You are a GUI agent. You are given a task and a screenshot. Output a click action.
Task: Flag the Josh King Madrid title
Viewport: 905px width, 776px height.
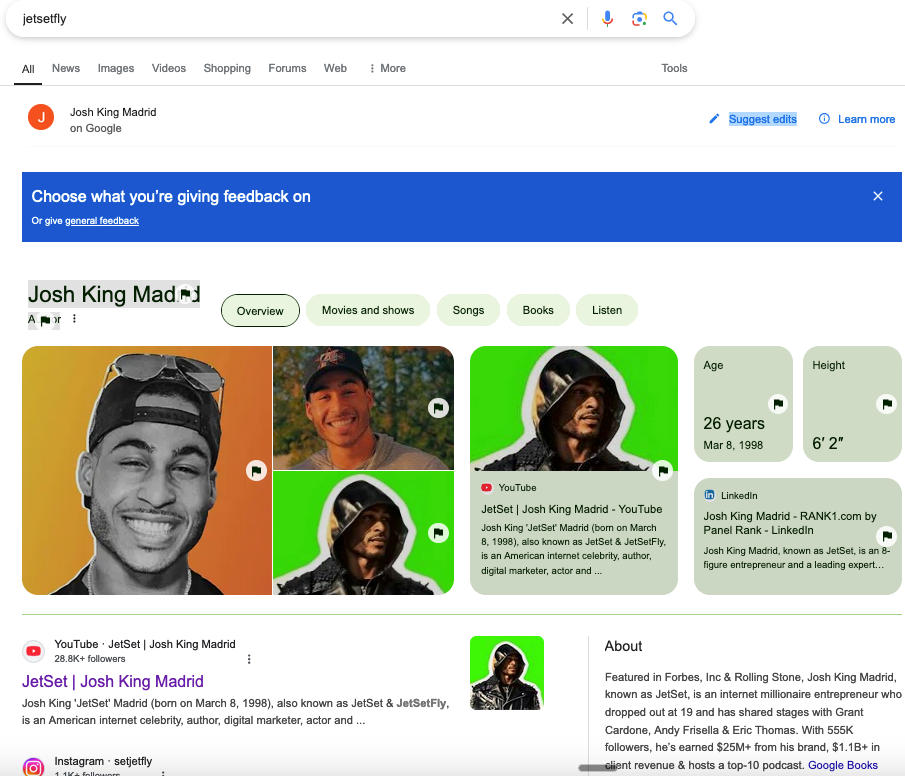[x=185, y=294]
